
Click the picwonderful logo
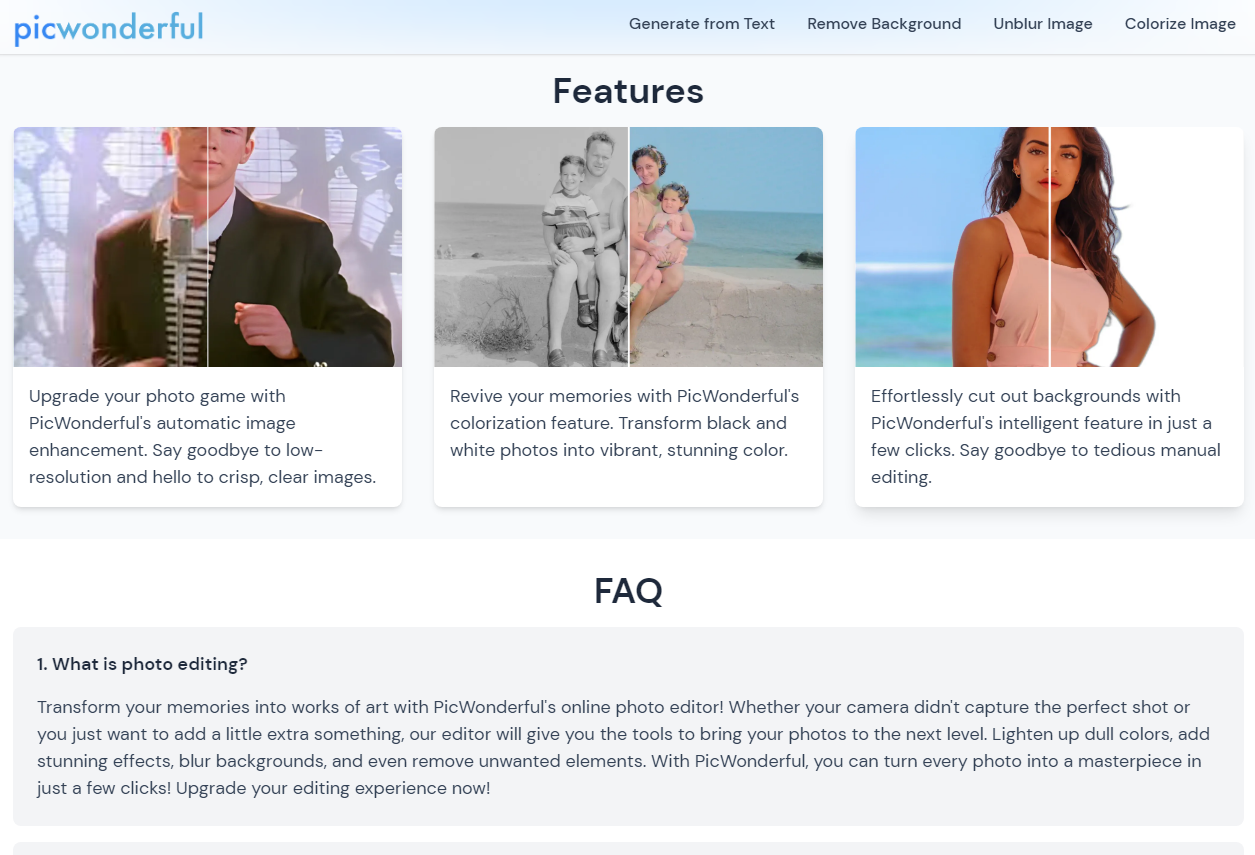pyautogui.click(x=108, y=27)
